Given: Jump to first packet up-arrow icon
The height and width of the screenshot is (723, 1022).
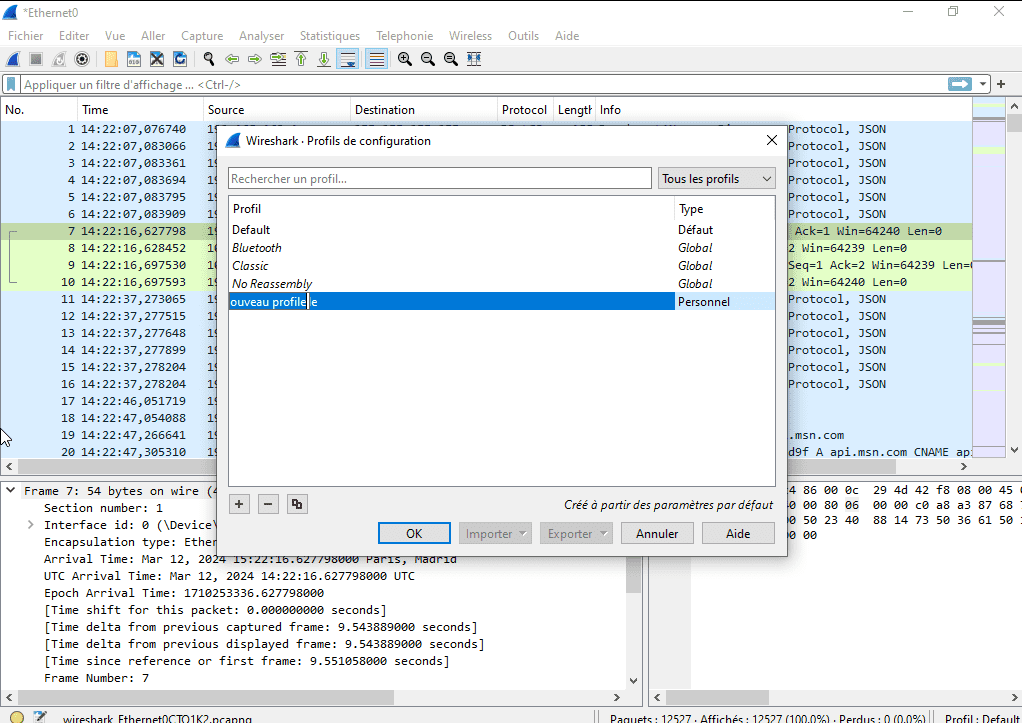Looking at the screenshot, I should click(x=301, y=59).
